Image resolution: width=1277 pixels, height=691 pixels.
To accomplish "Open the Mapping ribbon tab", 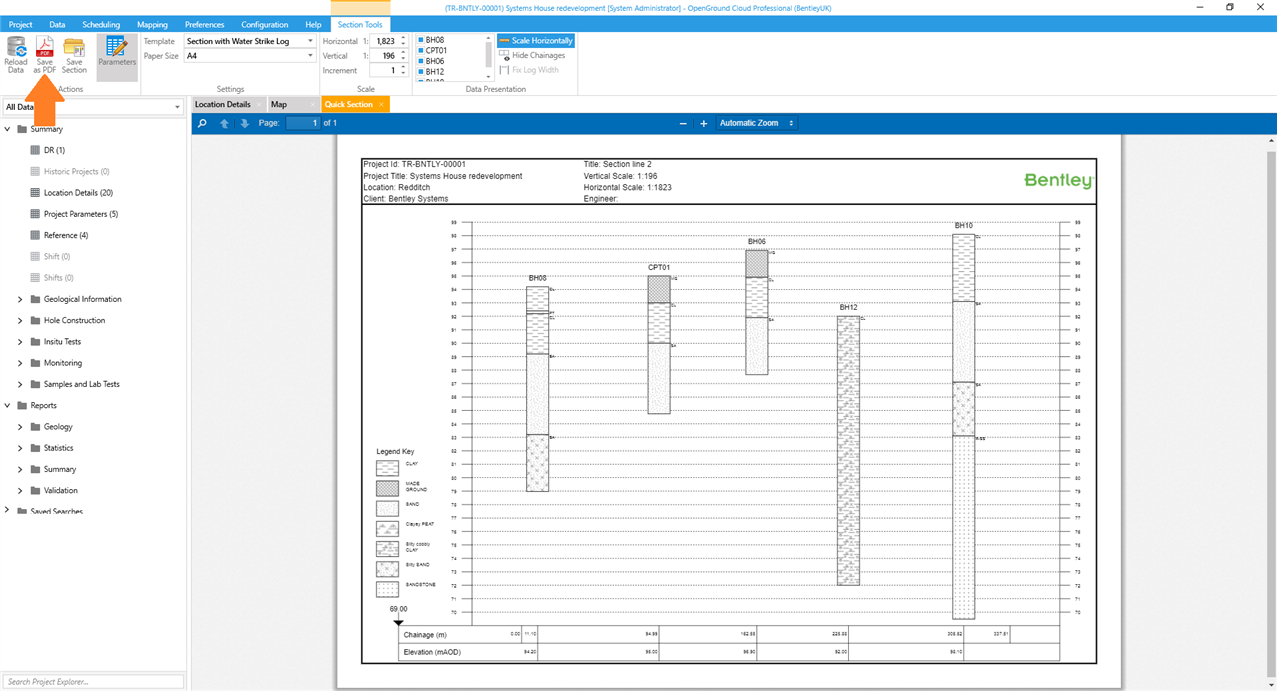I will [153, 24].
